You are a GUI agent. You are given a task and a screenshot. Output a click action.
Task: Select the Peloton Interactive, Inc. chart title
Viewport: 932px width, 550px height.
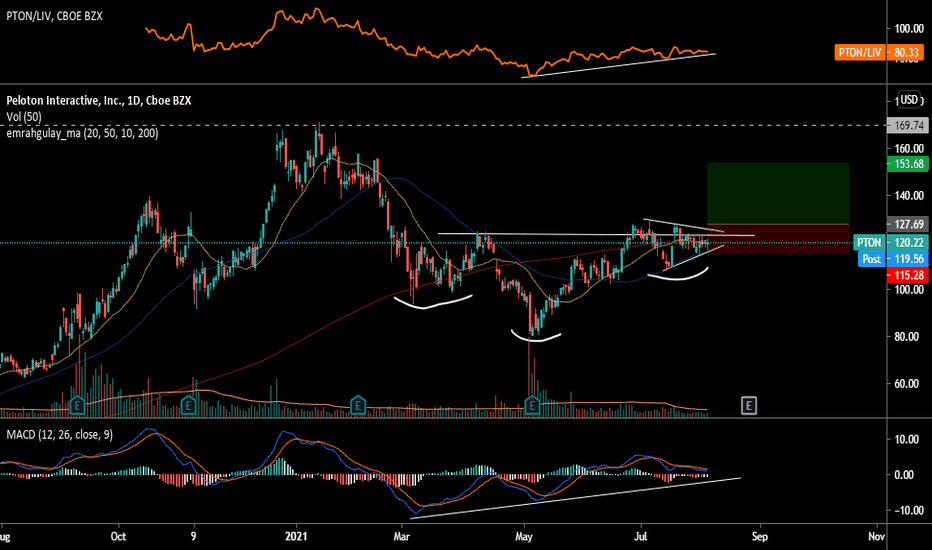pyautogui.click(x=99, y=100)
